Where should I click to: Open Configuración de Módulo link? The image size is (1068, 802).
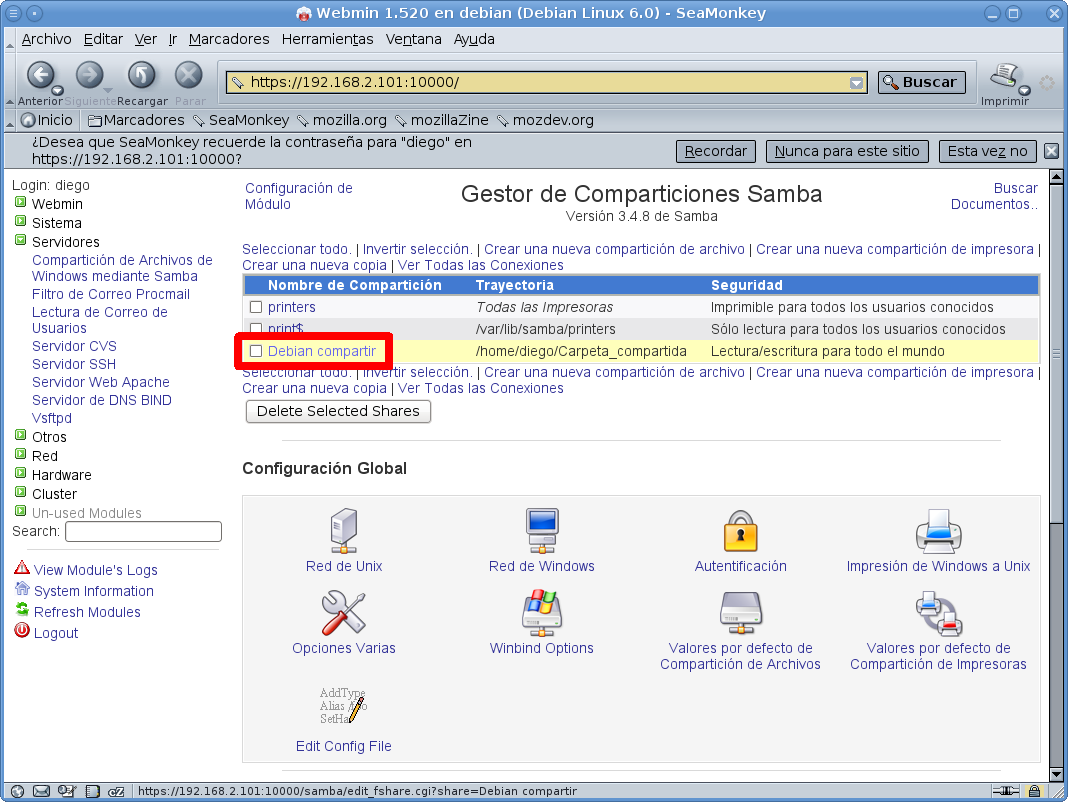299,196
